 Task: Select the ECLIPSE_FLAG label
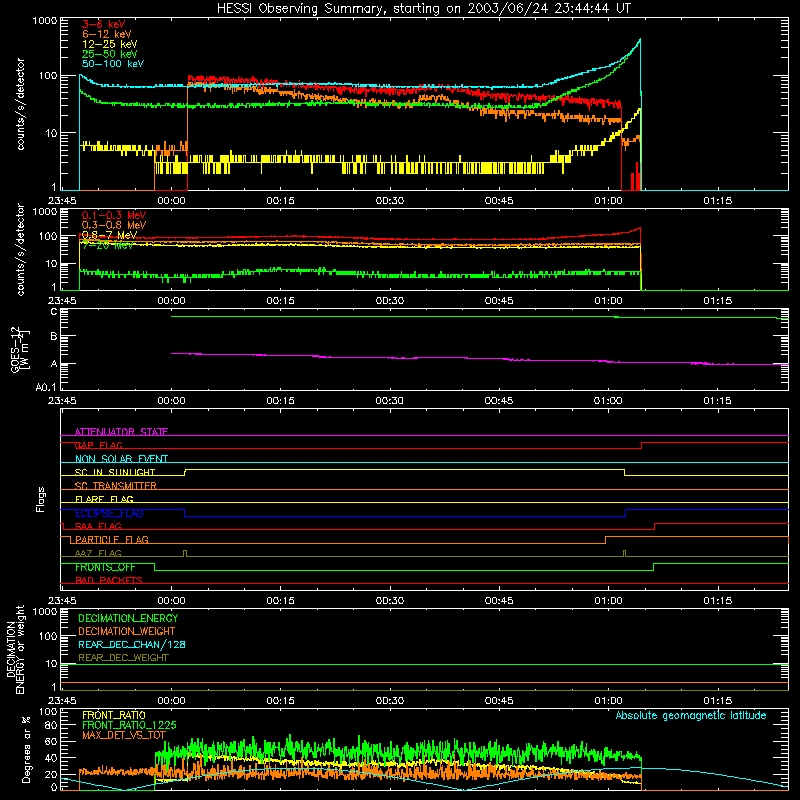click(109, 513)
